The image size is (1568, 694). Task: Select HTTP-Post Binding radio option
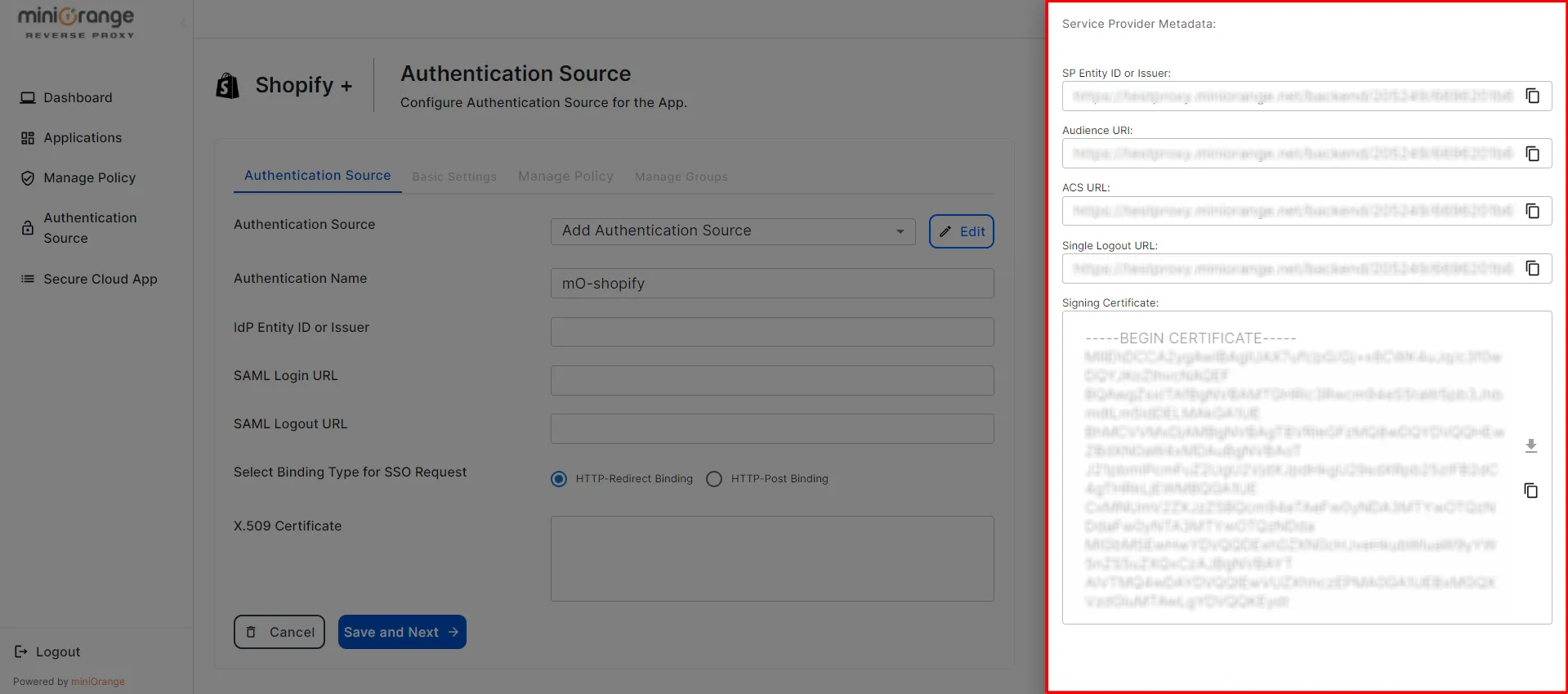[714, 479]
